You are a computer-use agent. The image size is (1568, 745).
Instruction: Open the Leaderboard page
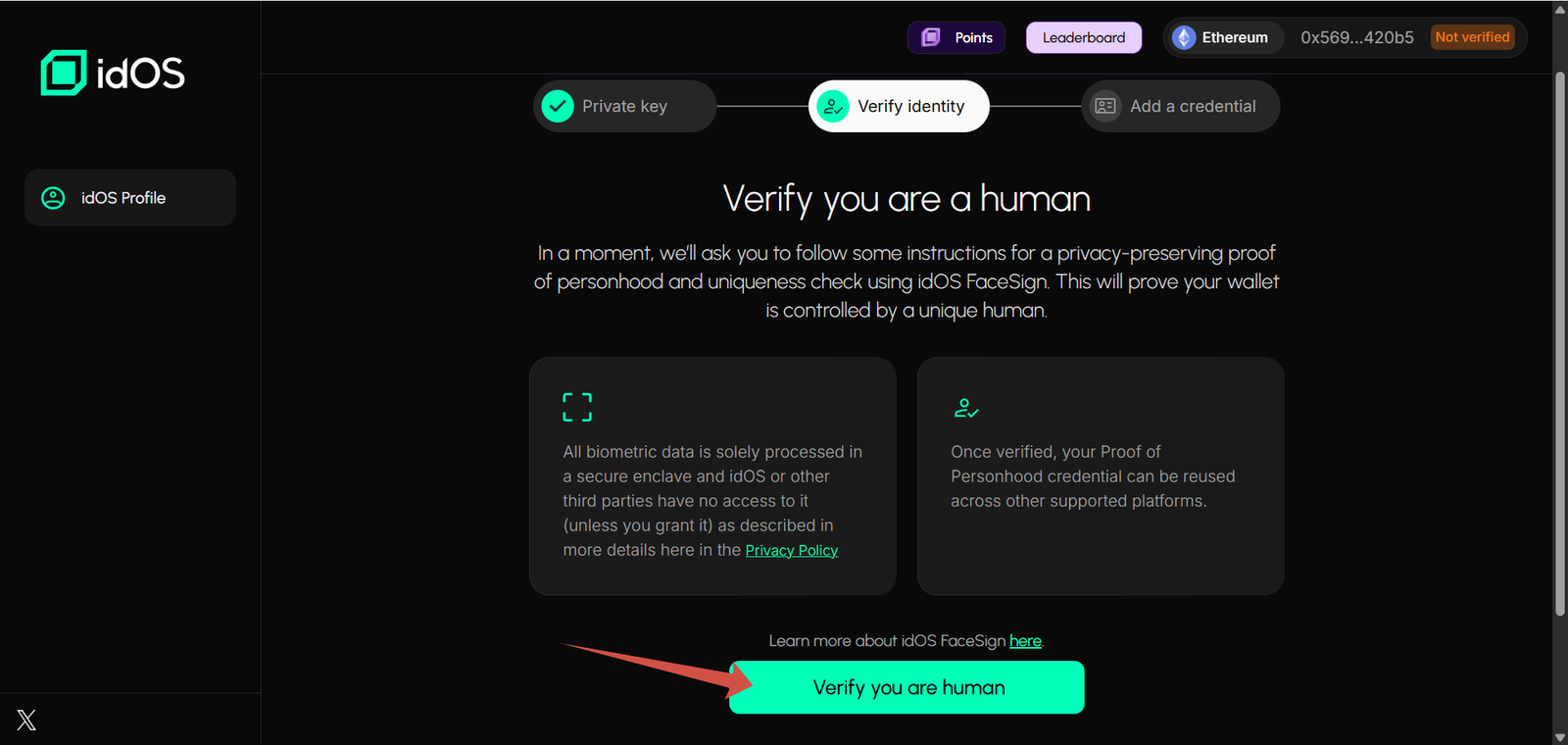(x=1083, y=37)
